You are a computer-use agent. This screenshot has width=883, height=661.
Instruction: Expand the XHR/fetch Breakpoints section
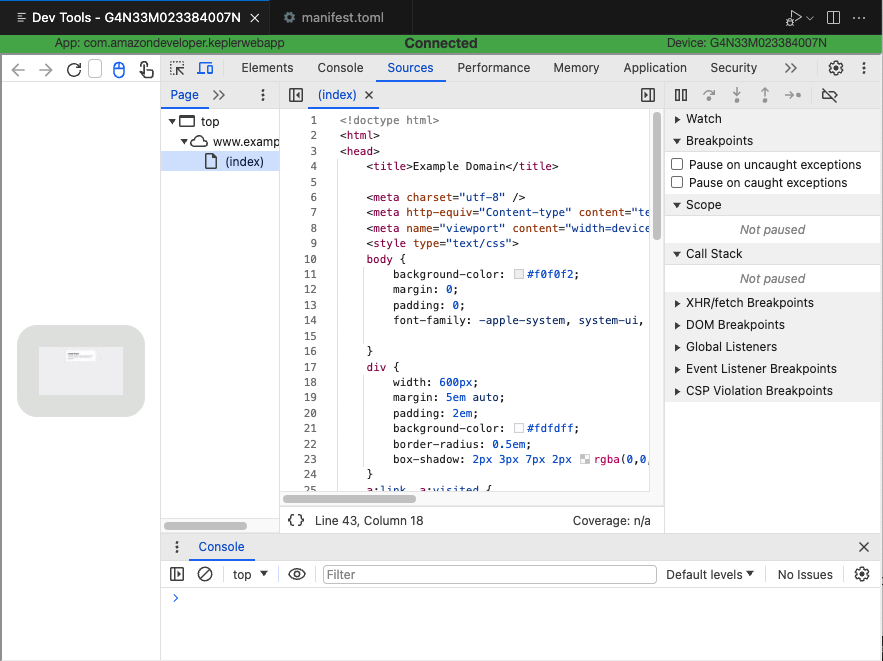[x=749, y=303]
